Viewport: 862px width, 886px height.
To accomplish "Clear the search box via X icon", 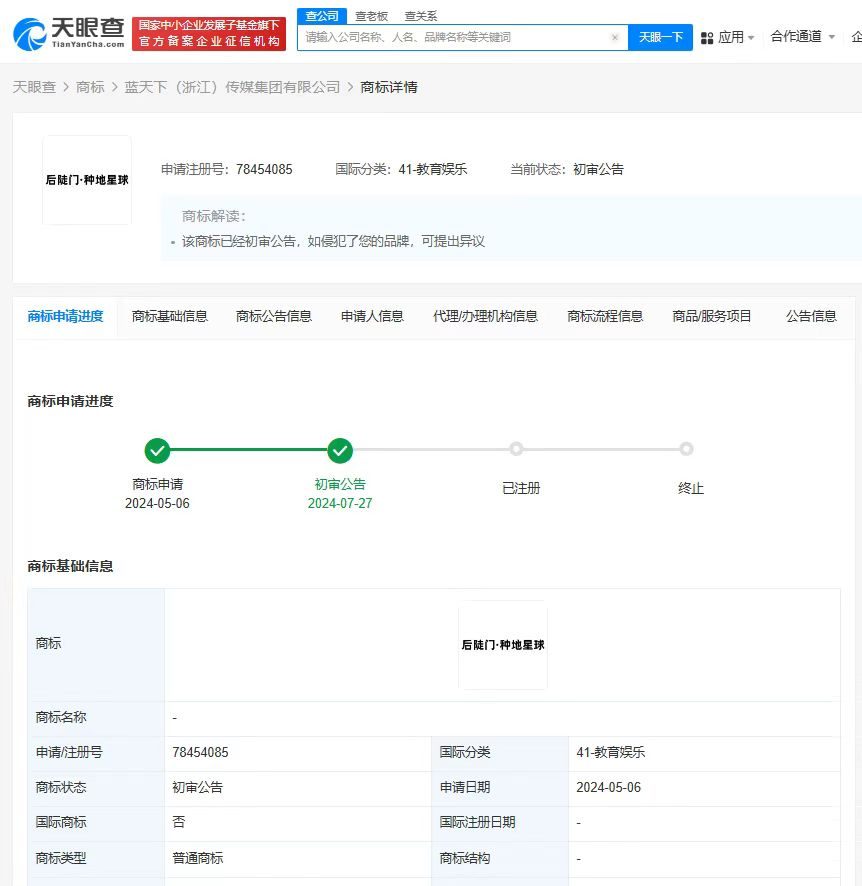I will click(x=615, y=37).
